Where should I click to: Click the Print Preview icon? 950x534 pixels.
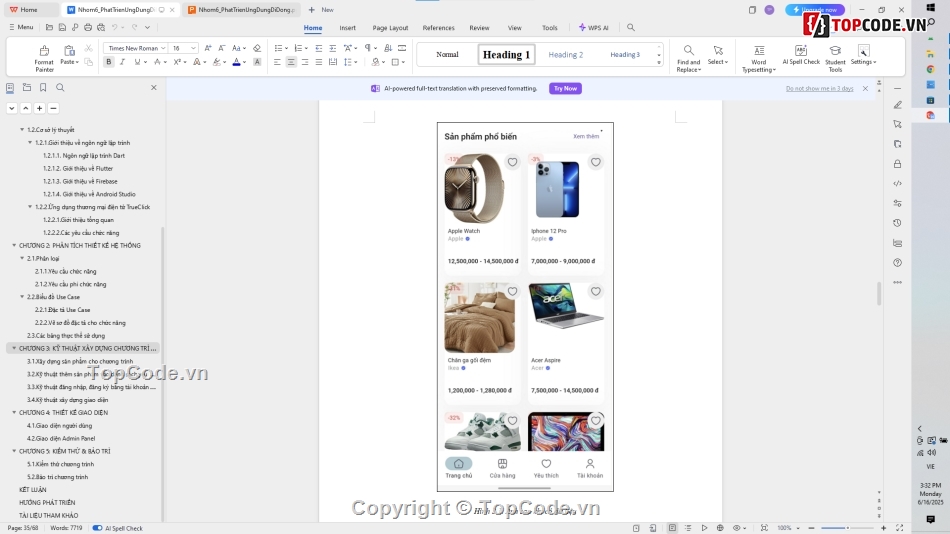pos(101,27)
